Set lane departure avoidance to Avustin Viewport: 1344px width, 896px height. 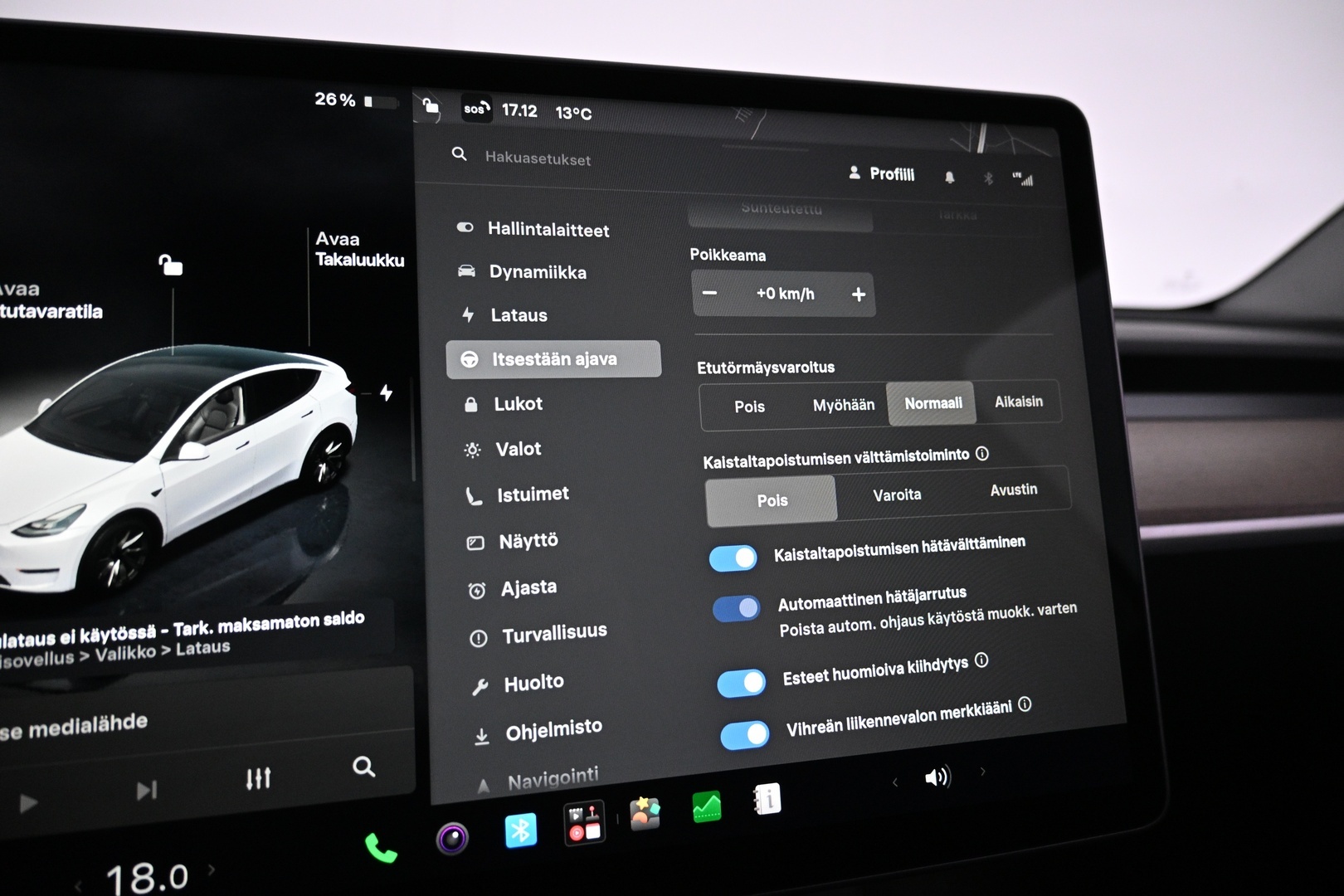coord(1014,489)
